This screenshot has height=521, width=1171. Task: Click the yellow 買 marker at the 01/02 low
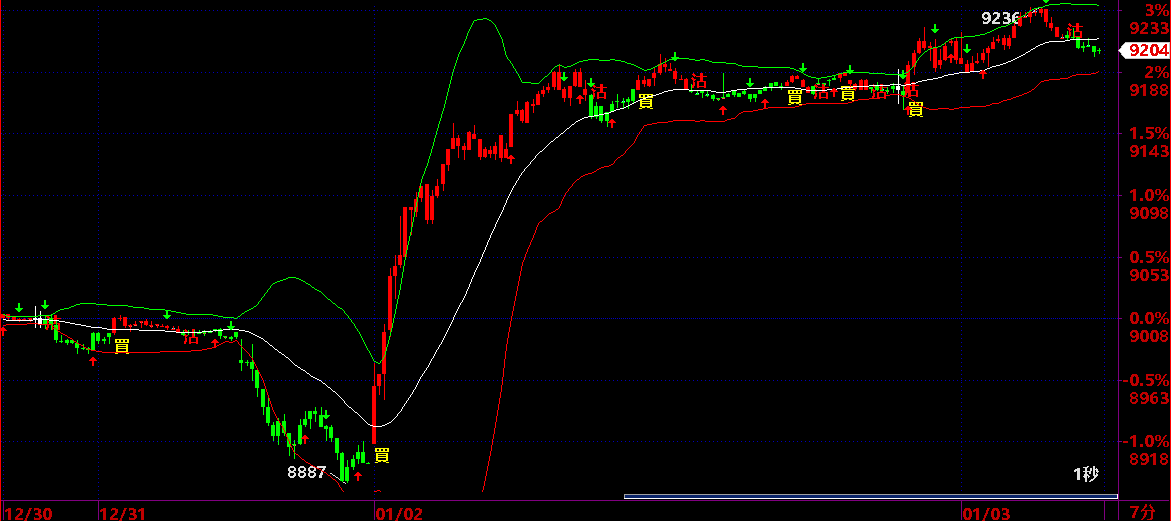[x=381, y=456]
